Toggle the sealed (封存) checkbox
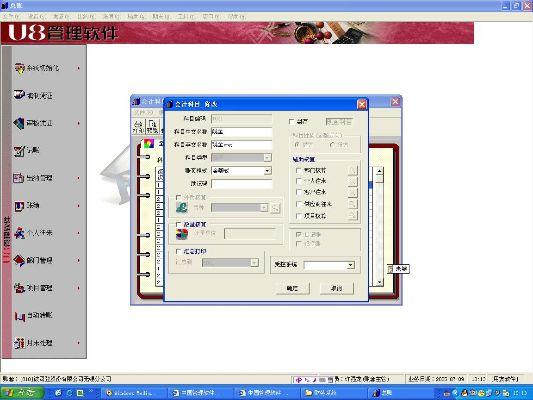The width and height of the screenshot is (533, 400). pos(291,121)
